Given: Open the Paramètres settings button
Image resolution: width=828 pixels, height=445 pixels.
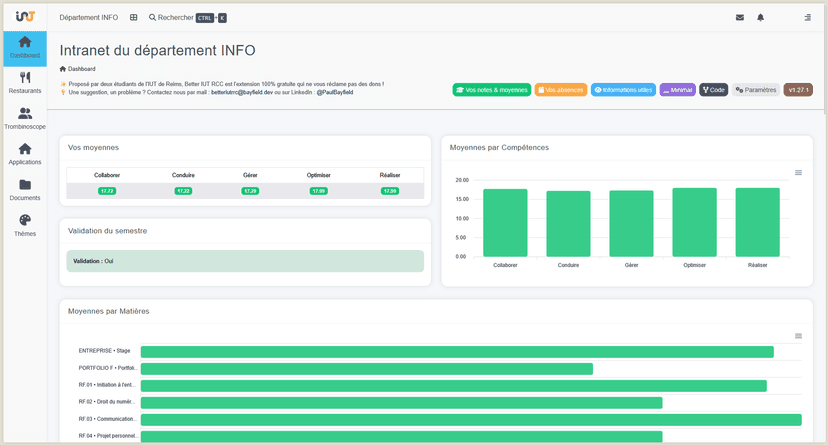Looking at the screenshot, I should 756,90.
